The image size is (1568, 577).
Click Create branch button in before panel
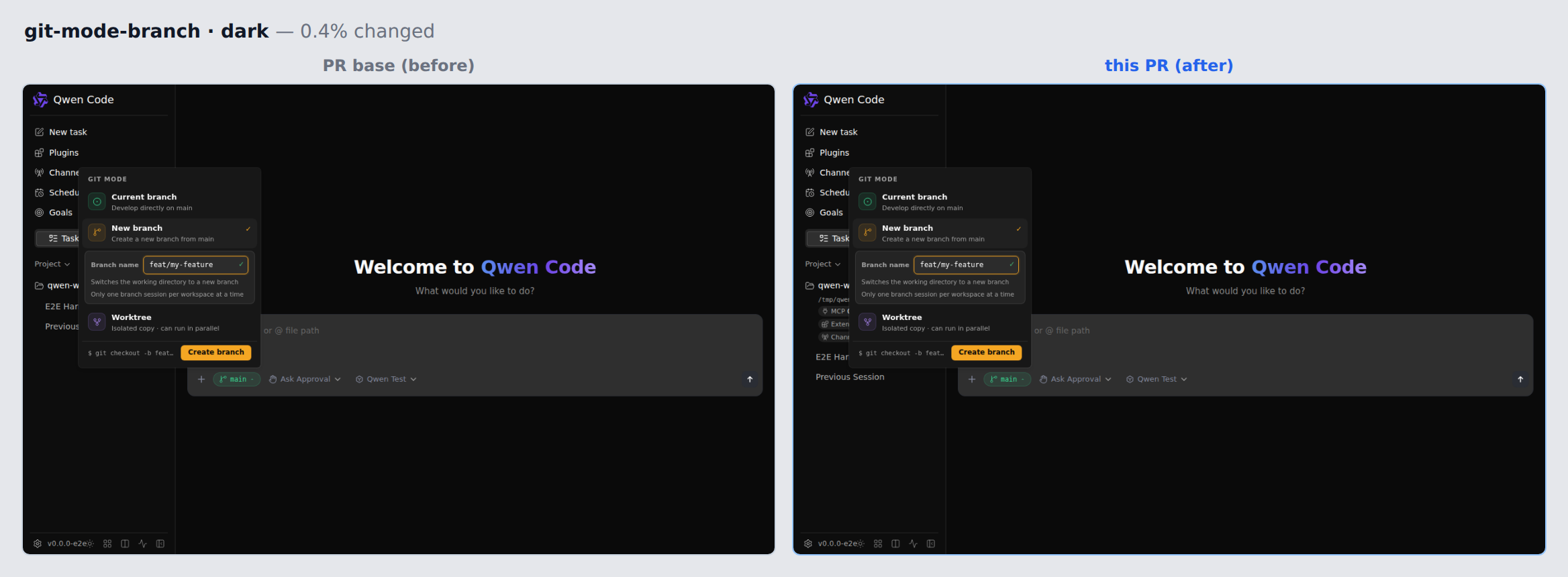216,352
